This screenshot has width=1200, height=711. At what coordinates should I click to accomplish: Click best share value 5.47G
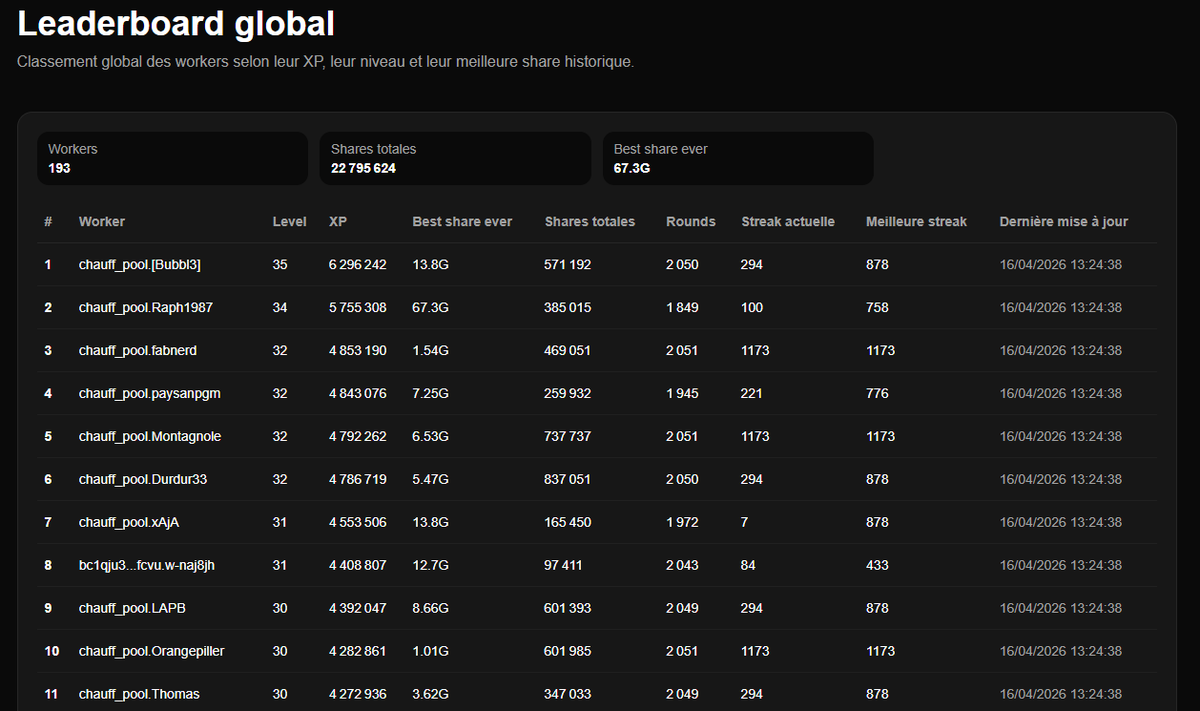[x=430, y=480]
